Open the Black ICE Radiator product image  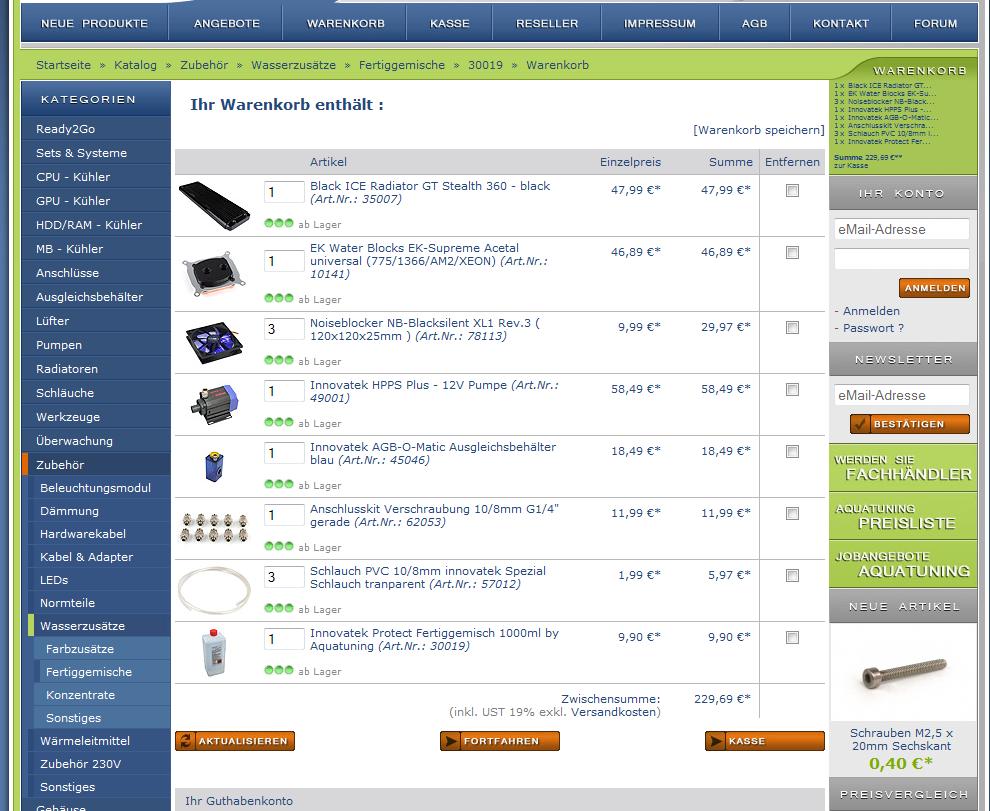(214, 205)
